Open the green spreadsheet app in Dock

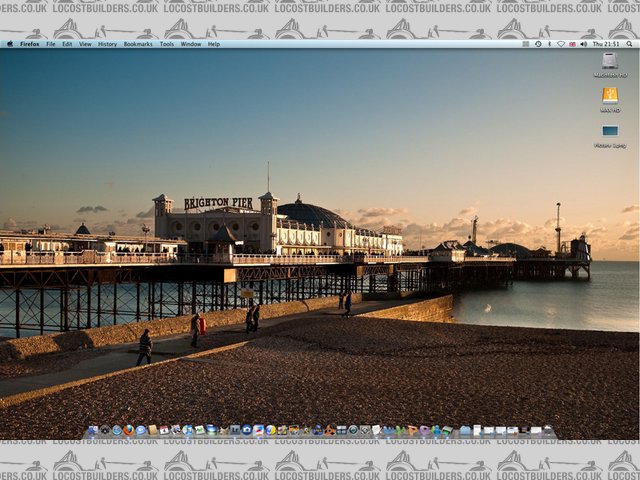(x=200, y=430)
